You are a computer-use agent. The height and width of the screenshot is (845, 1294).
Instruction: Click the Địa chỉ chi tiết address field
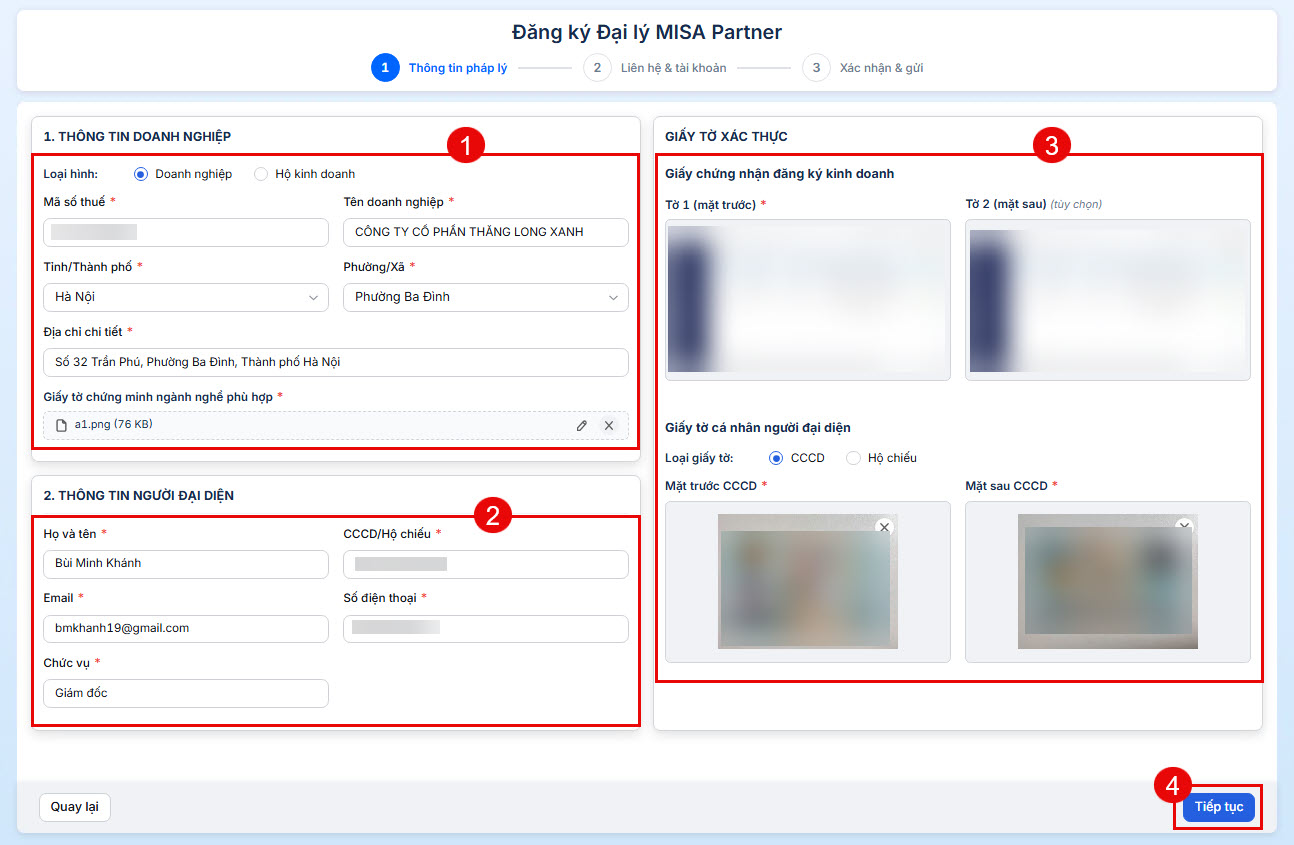point(336,362)
